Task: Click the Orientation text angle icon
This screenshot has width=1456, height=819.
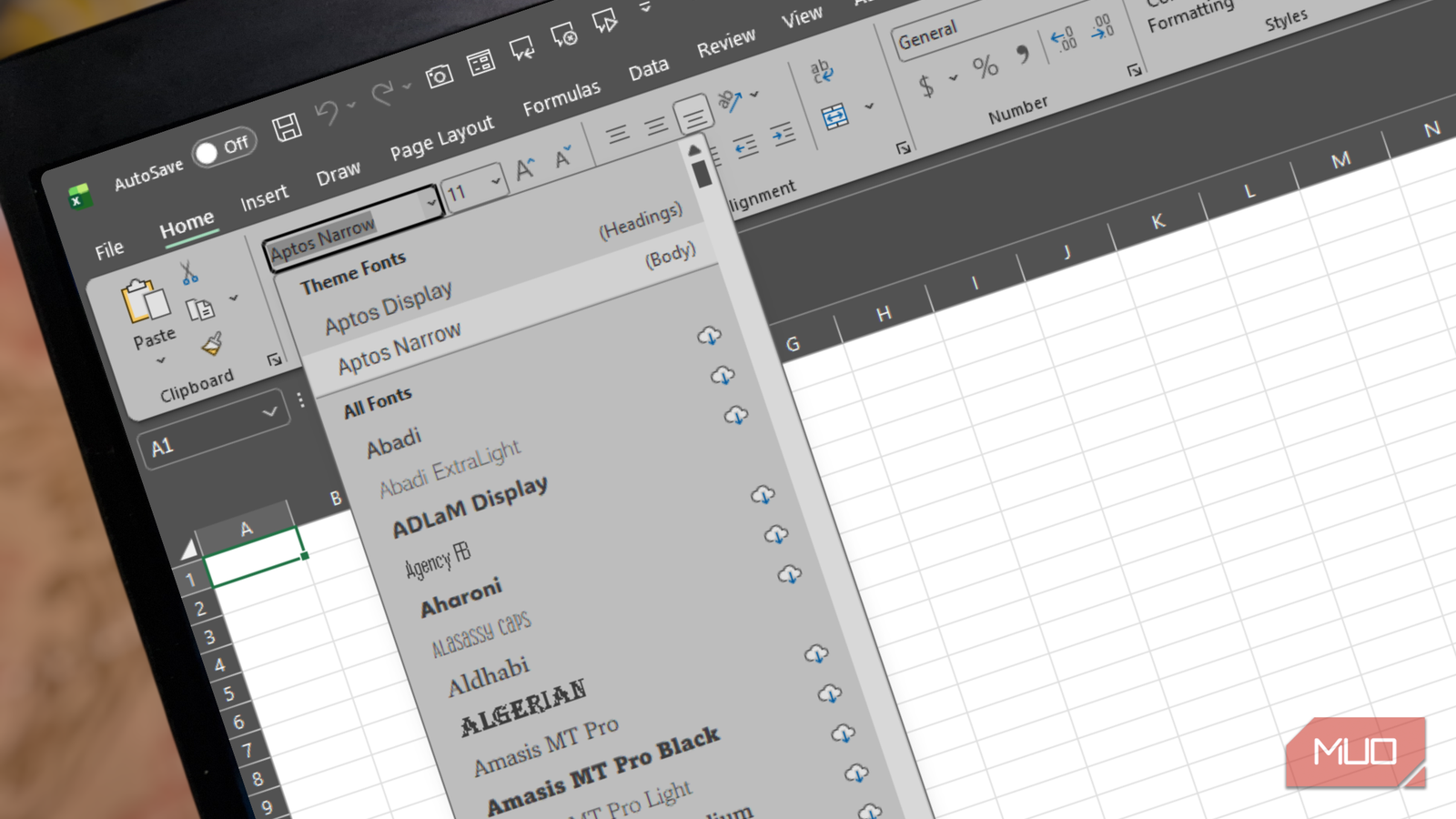Action: [730, 100]
